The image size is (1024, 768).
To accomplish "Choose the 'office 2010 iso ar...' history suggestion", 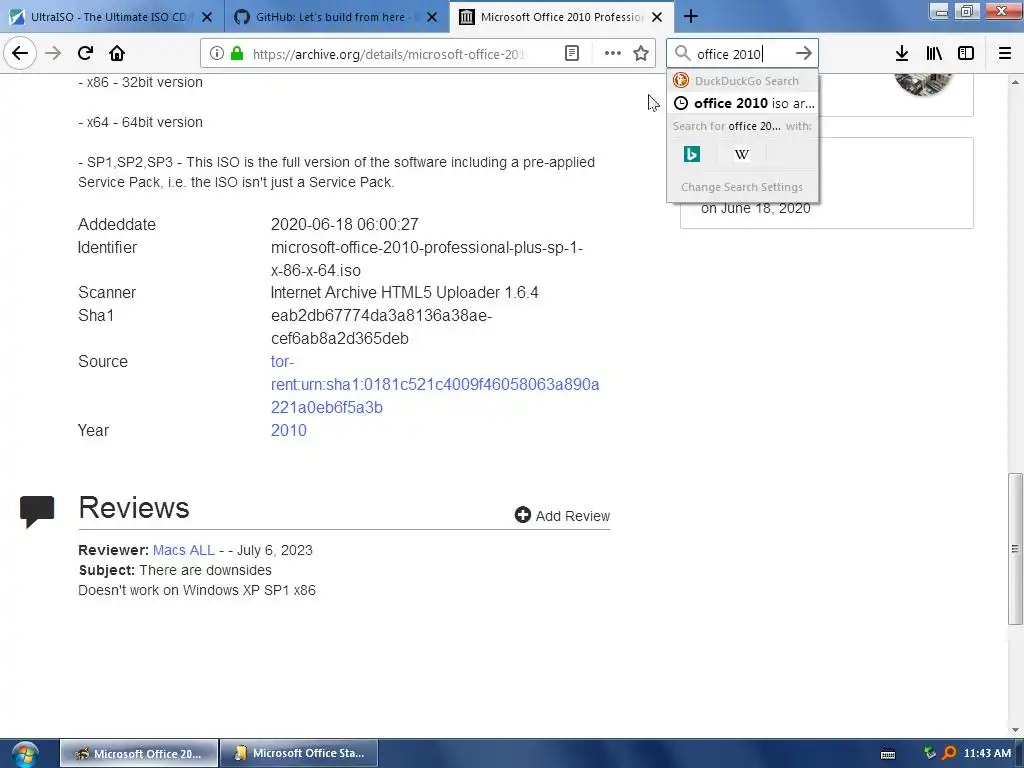I will point(744,103).
